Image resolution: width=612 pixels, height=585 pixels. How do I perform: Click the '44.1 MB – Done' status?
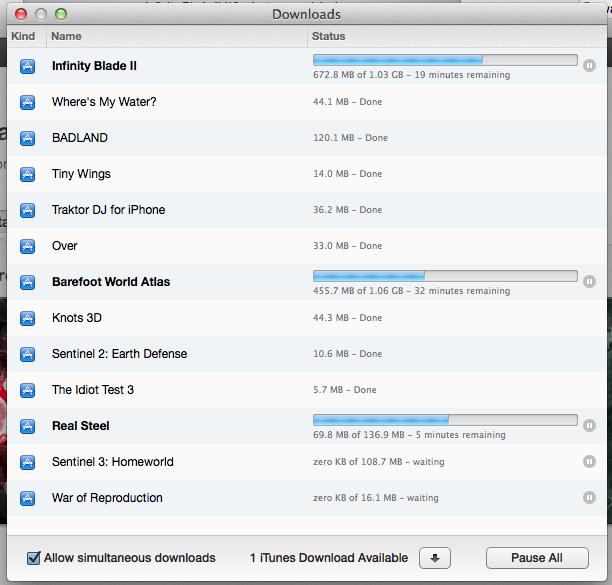347,102
